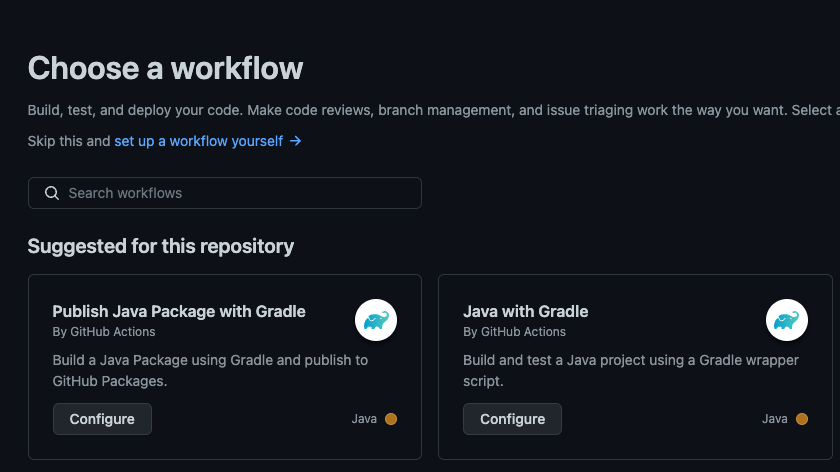Click Gradle elephant logo on Java with Gradle card

point(786,320)
